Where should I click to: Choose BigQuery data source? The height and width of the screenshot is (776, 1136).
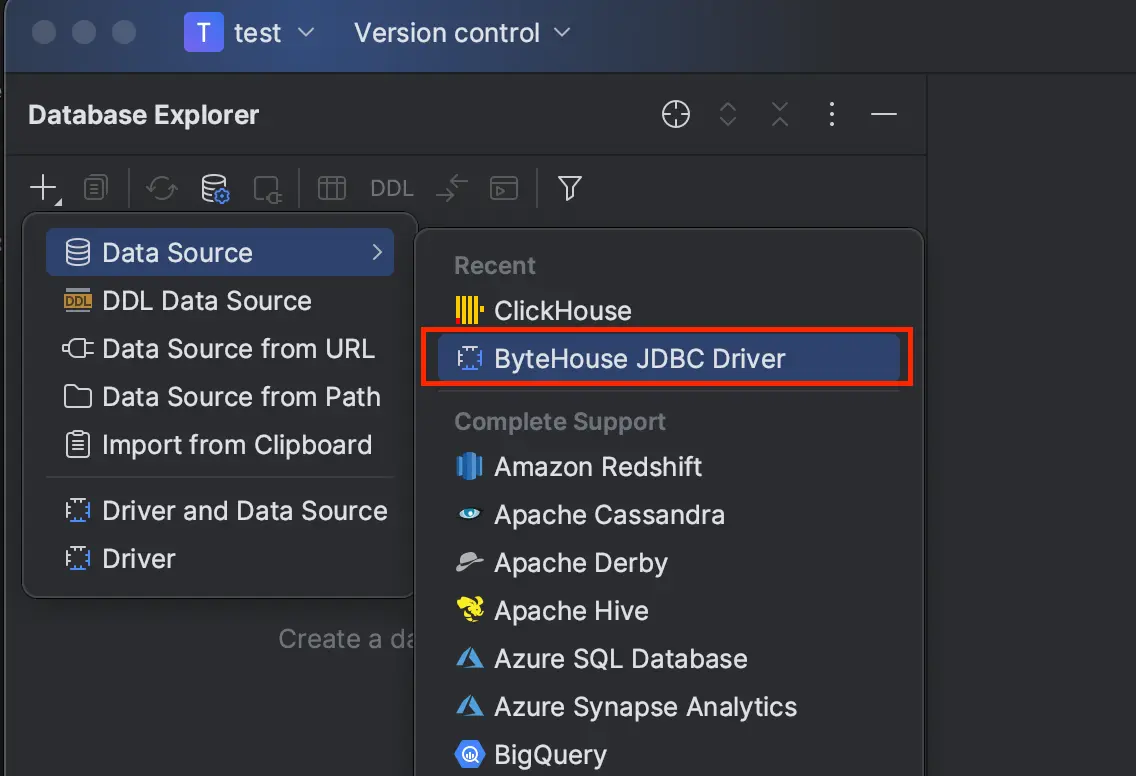point(669,754)
